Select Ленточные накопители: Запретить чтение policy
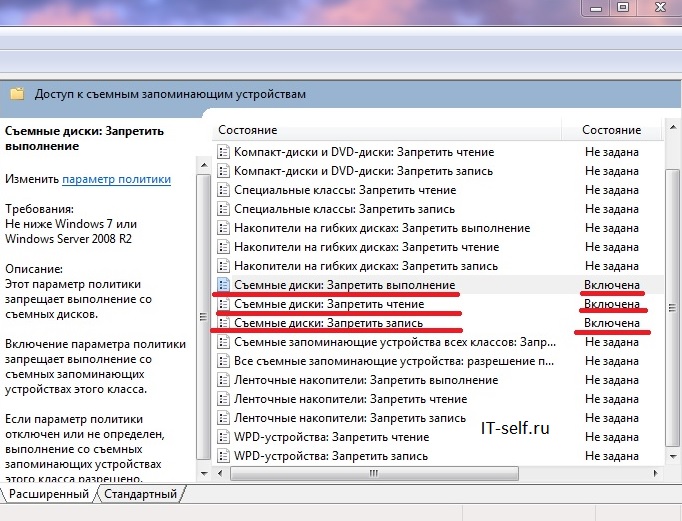Viewport: 682px width, 521px height. [x=351, y=399]
